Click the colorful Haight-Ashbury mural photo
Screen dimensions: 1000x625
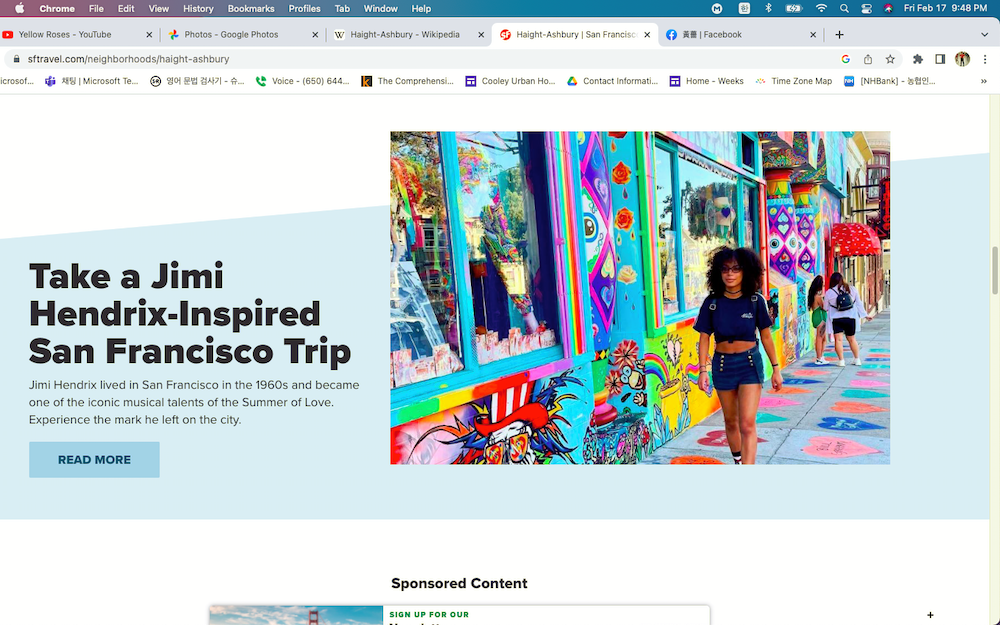(x=640, y=298)
